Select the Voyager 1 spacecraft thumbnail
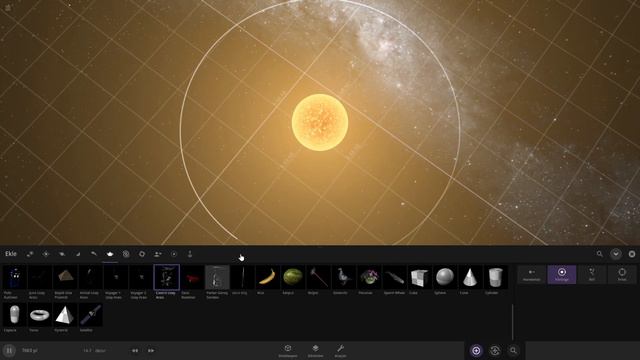 tap(116, 277)
